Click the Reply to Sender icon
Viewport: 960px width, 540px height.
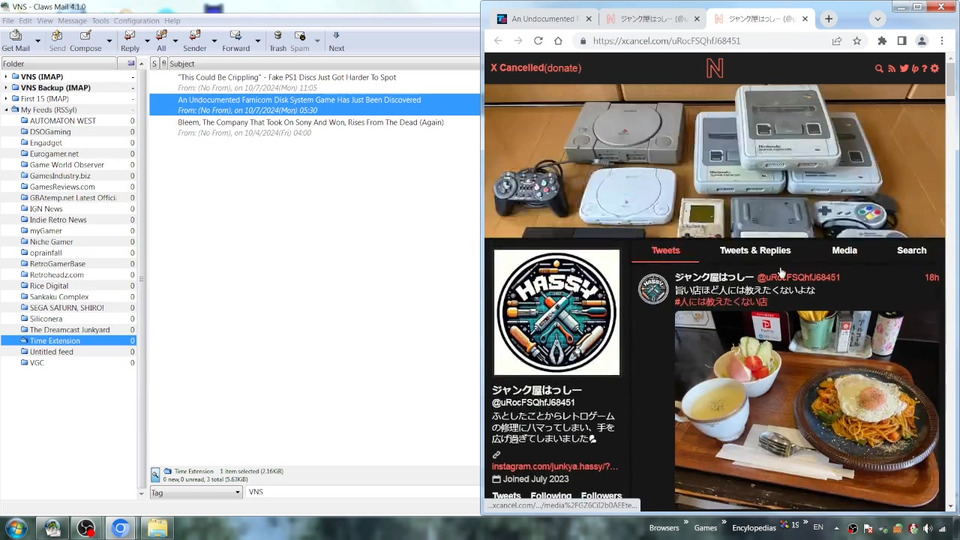tap(195, 40)
